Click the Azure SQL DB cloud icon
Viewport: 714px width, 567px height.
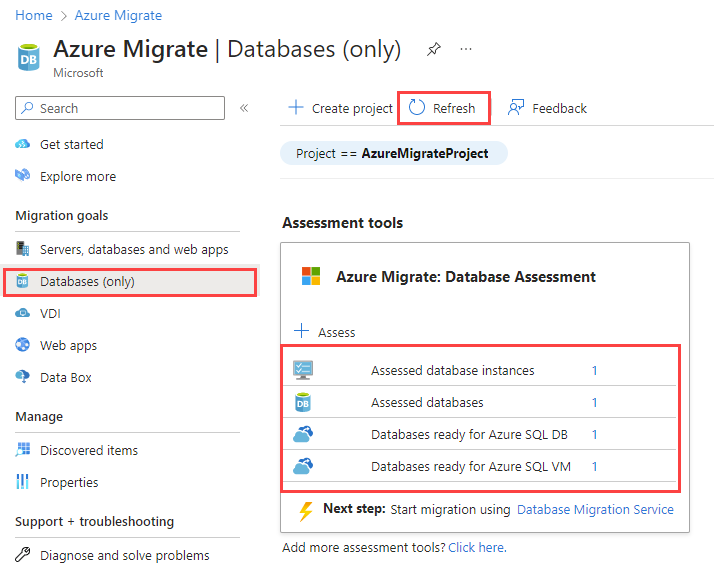pyautogui.click(x=303, y=434)
